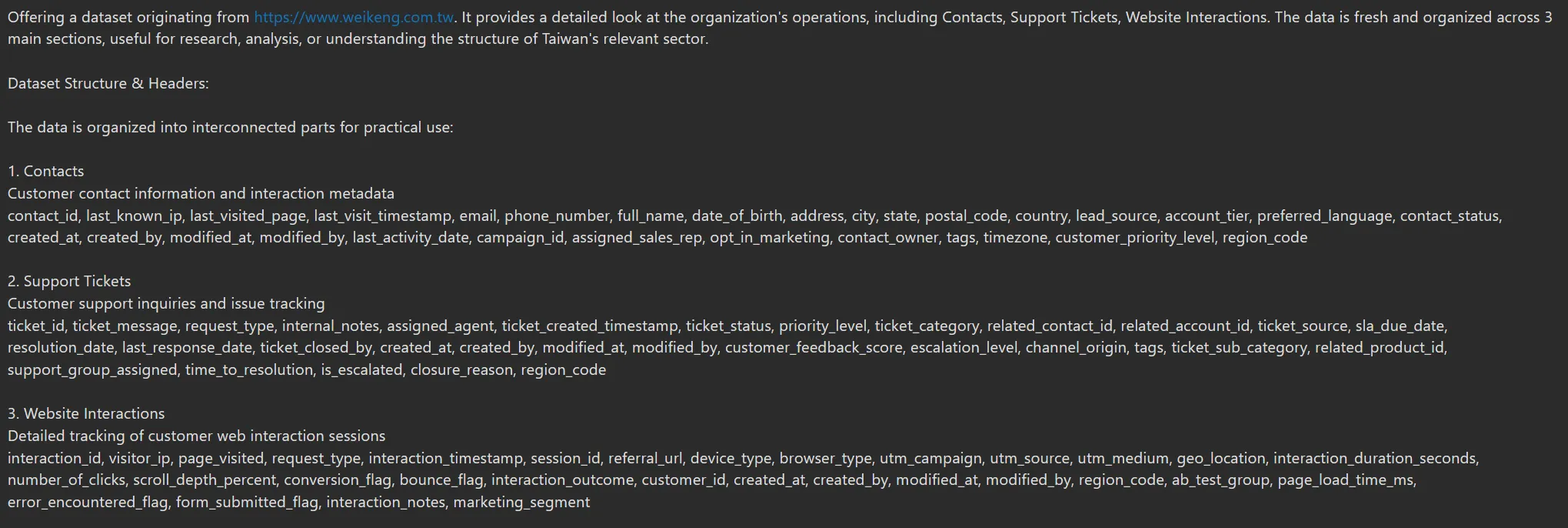Click the contact_id field name

click(x=43, y=216)
